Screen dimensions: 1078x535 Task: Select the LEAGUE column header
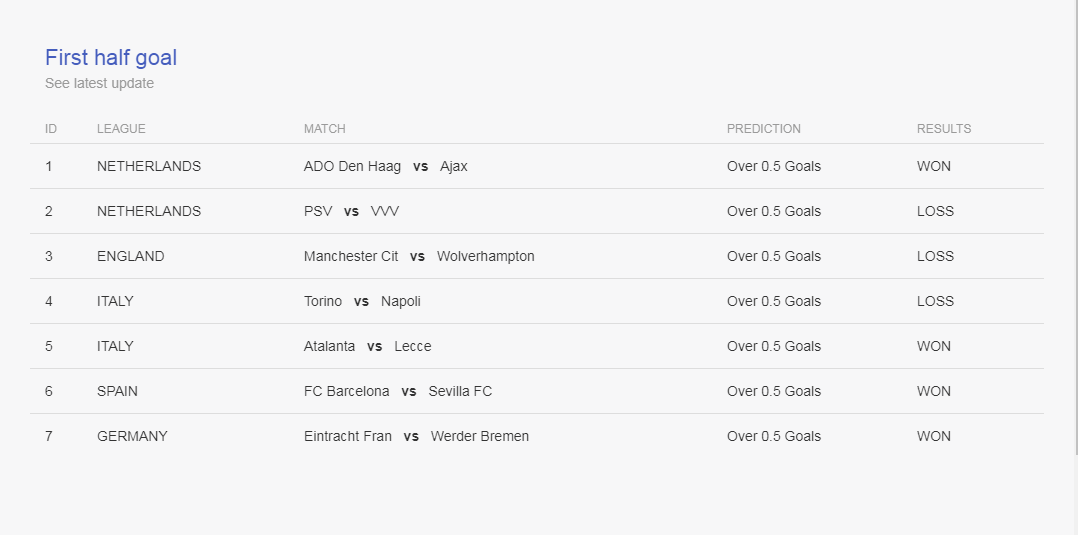click(121, 129)
